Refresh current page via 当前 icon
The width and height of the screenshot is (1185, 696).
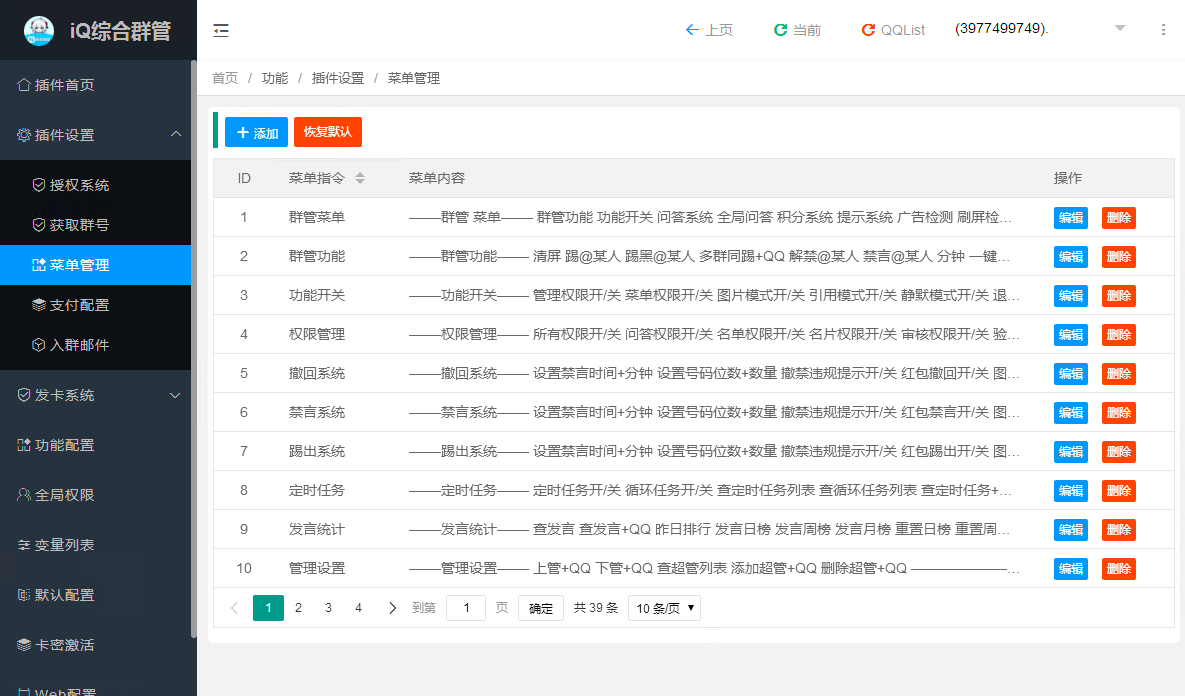coord(780,30)
